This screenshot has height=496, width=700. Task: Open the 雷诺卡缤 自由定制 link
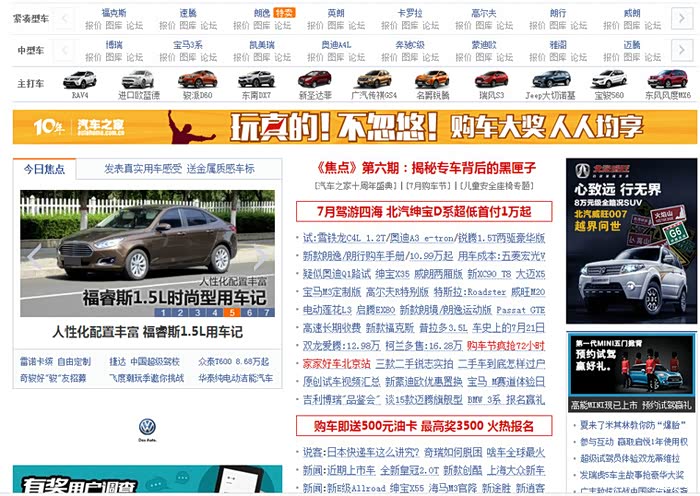click(55, 362)
